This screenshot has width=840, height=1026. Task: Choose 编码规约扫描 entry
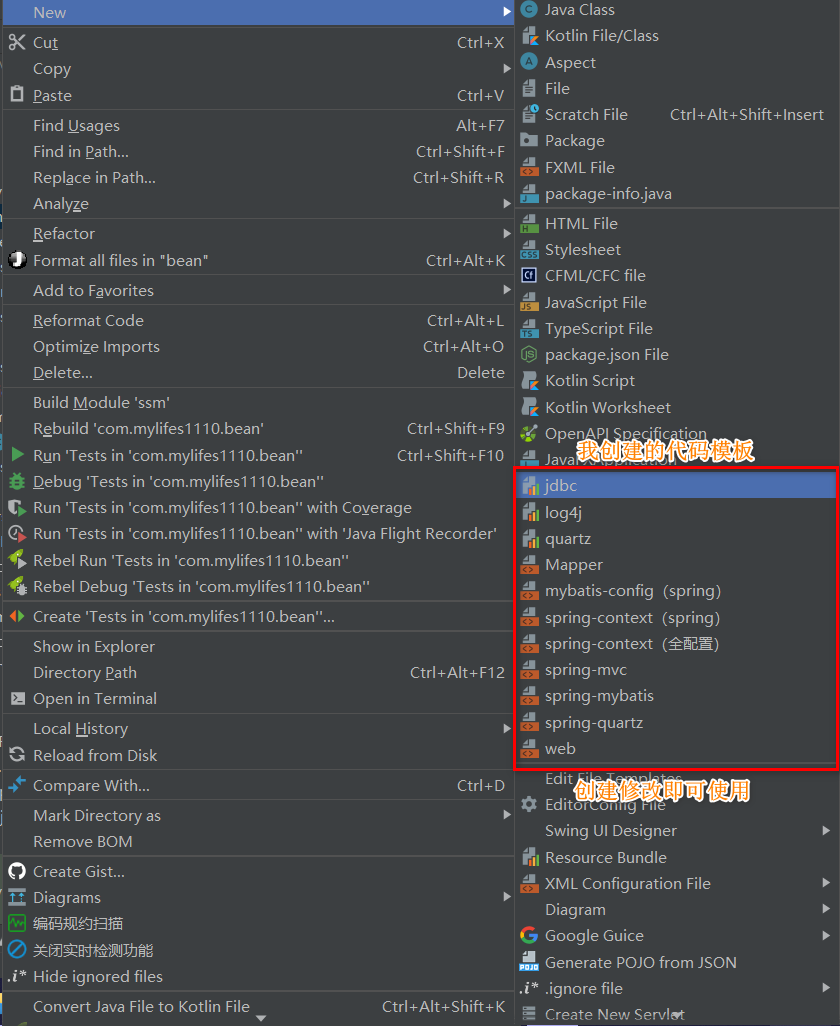258,924
